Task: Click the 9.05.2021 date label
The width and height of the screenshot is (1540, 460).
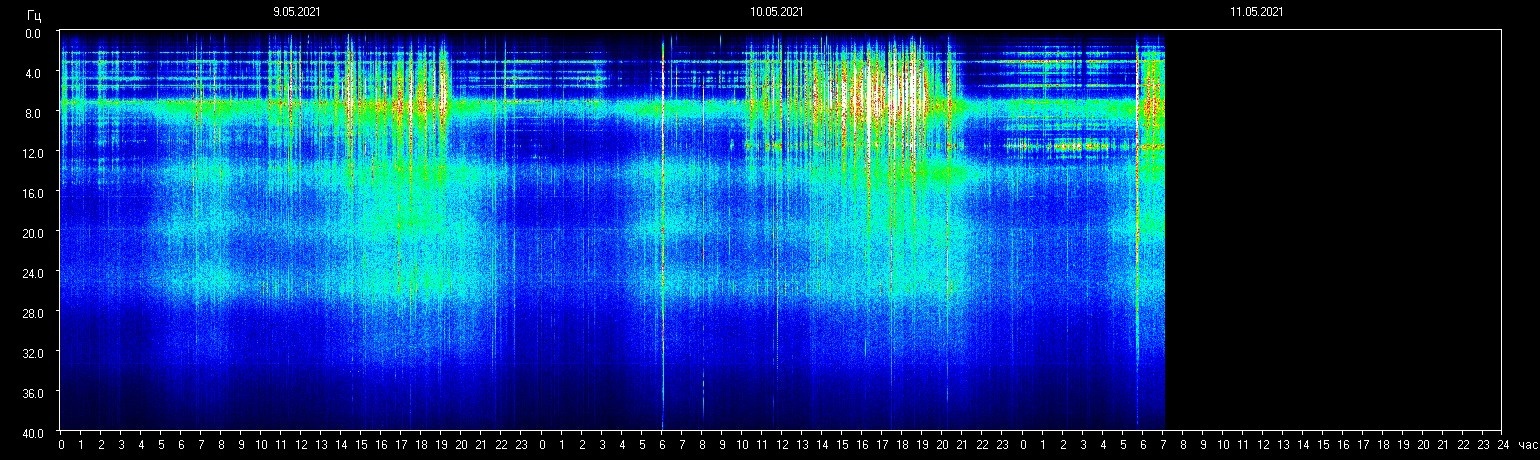Action: 296,12
